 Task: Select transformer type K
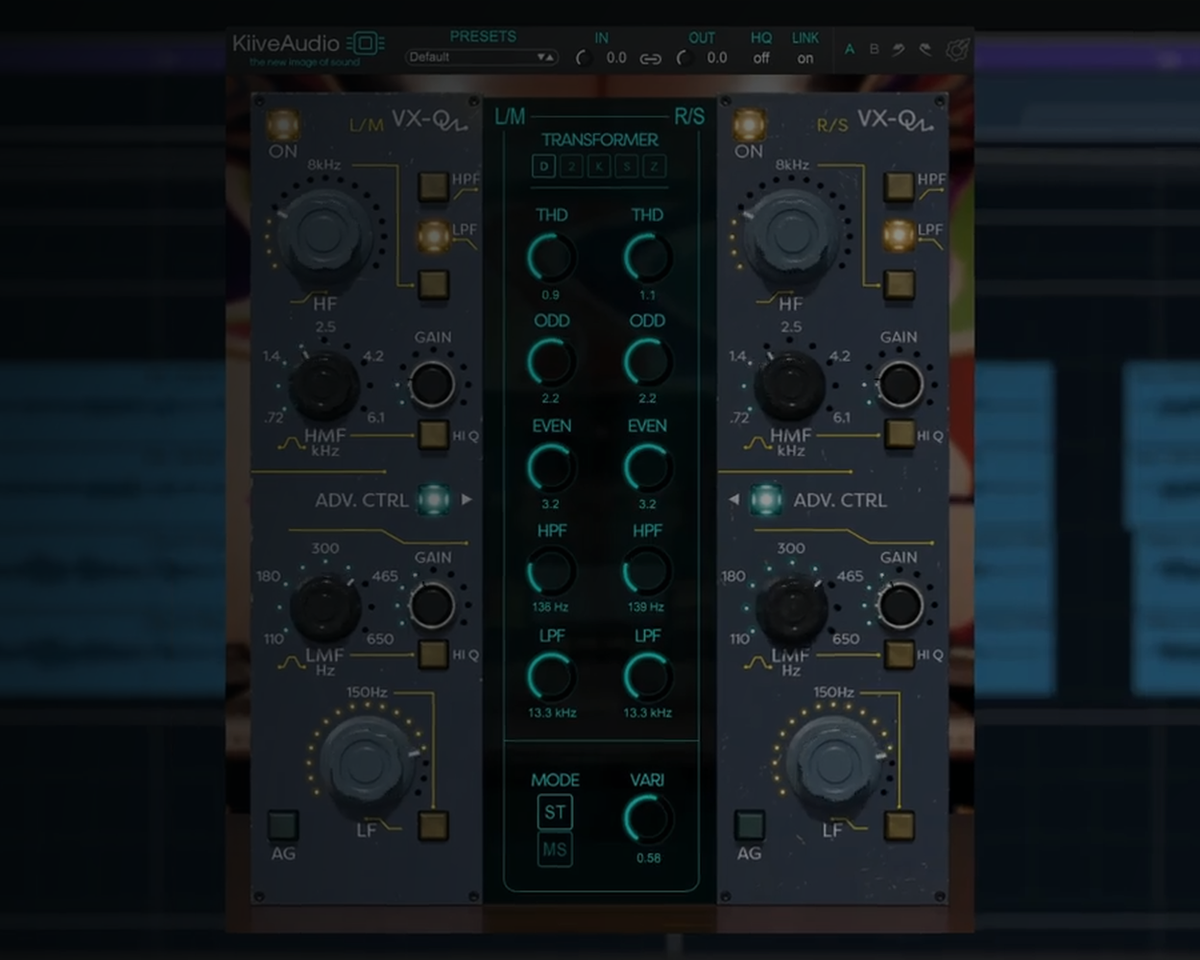(599, 166)
